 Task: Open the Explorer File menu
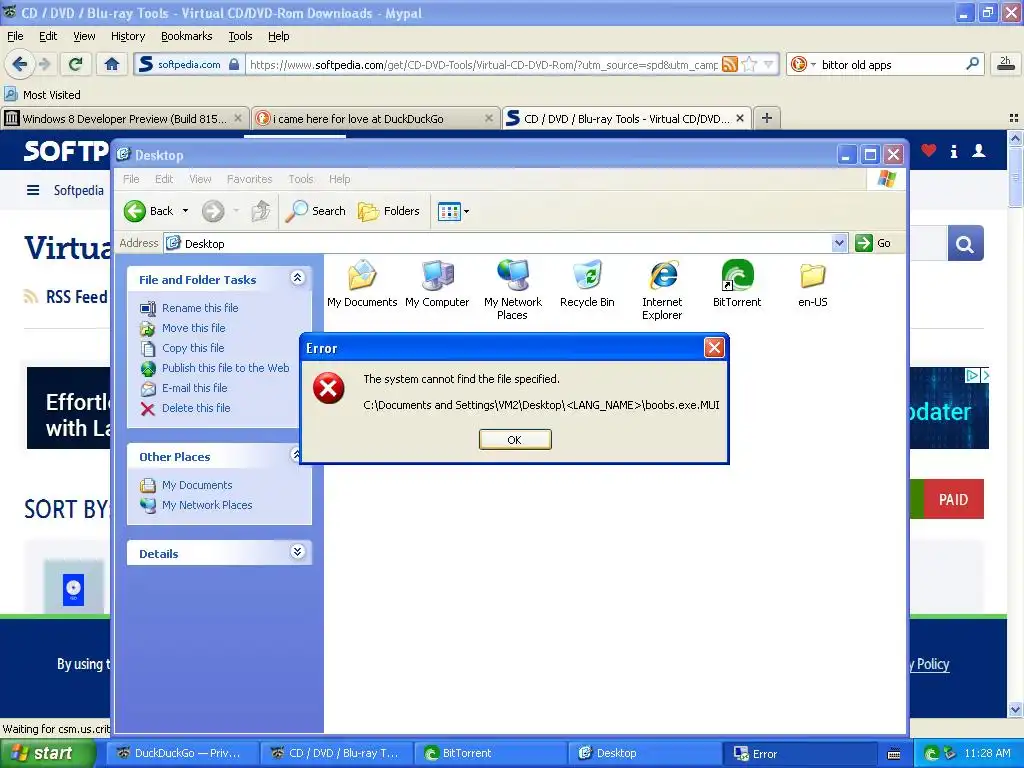coord(131,179)
